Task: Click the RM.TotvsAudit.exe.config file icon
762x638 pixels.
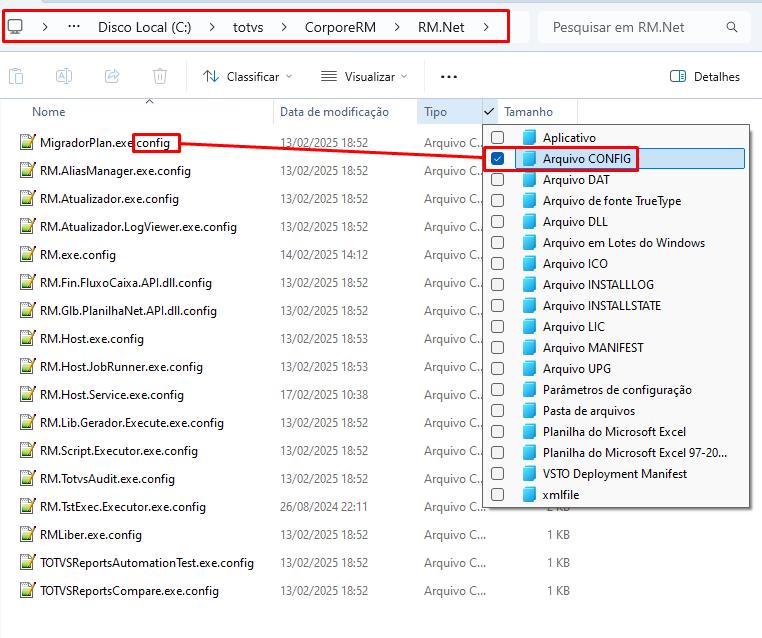Action: point(27,478)
